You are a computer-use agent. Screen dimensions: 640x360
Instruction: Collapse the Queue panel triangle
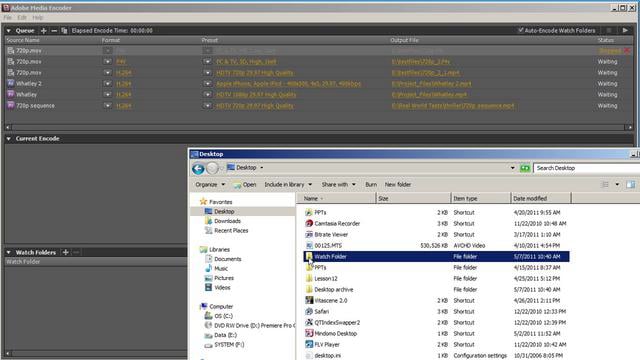point(9,31)
